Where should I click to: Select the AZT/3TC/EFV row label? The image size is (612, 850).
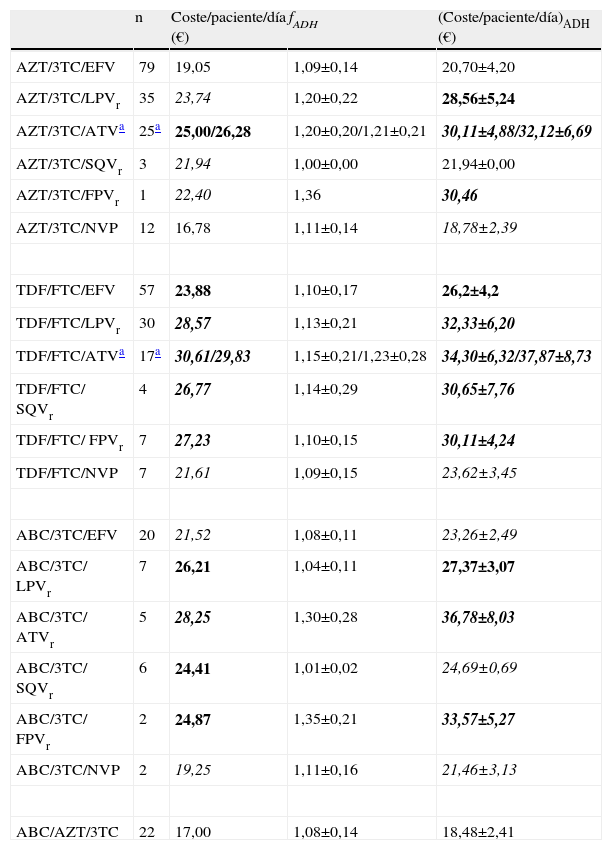[x=65, y=67]
